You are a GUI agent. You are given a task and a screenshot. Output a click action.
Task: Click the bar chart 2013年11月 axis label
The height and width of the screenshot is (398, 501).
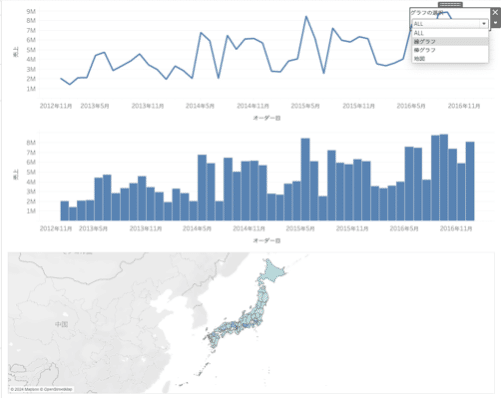(x=146, y=229)
